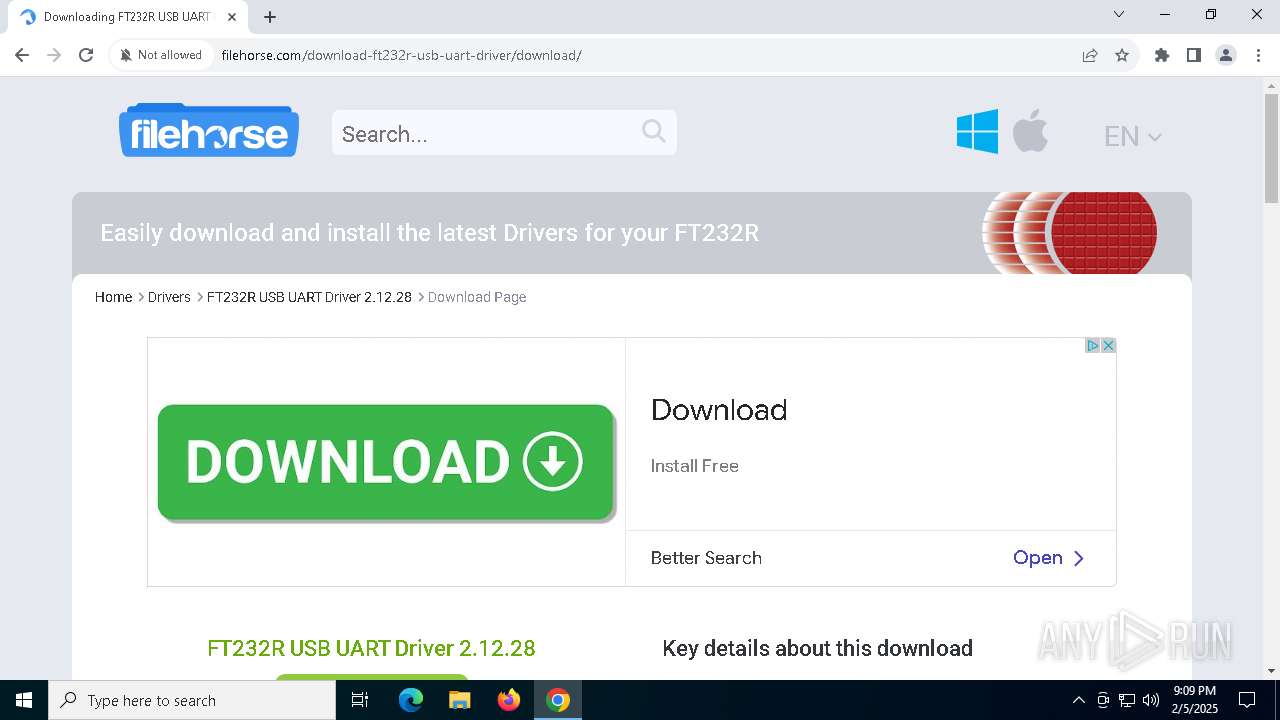The height and width of the screenshot is (720, 1280).
Task: Open FT232R USB UART Driver 2.12.28 breadcrumb
Action: pyautogui.click(x=309, y=297)
